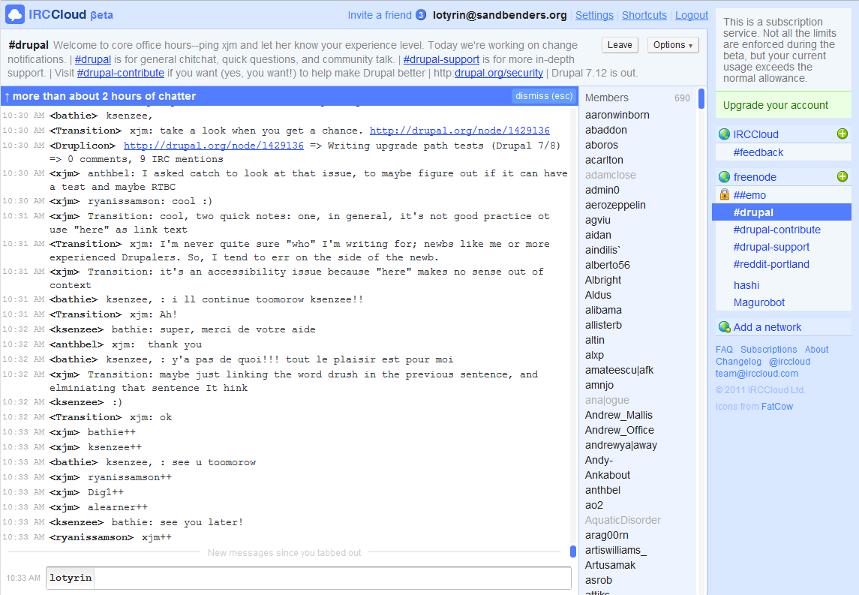
Task: Select member andrewya|away
Action: [621, 445]
